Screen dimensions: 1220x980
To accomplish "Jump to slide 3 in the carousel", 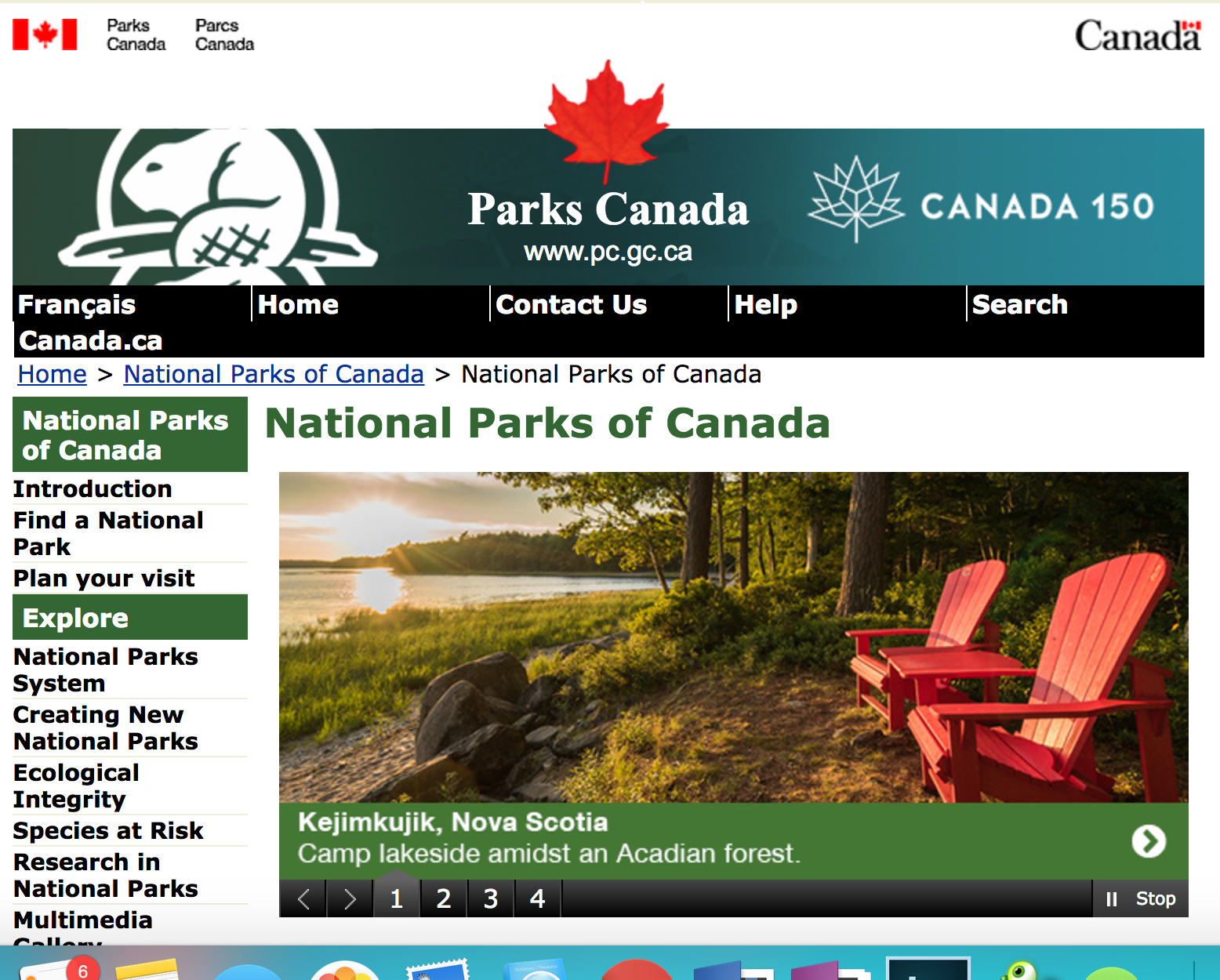I will click(x=491, y=898).
